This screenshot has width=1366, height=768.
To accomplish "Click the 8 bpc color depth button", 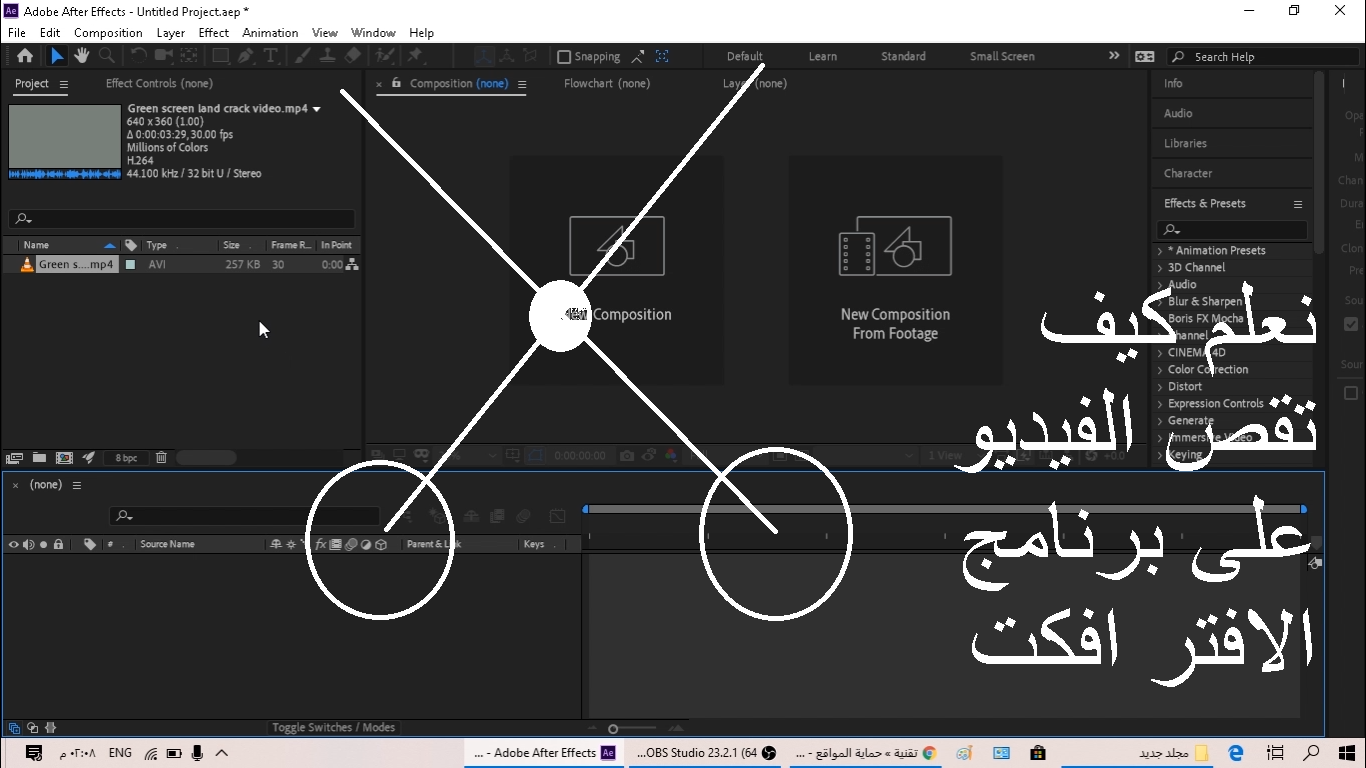I will tap(126, 458).
